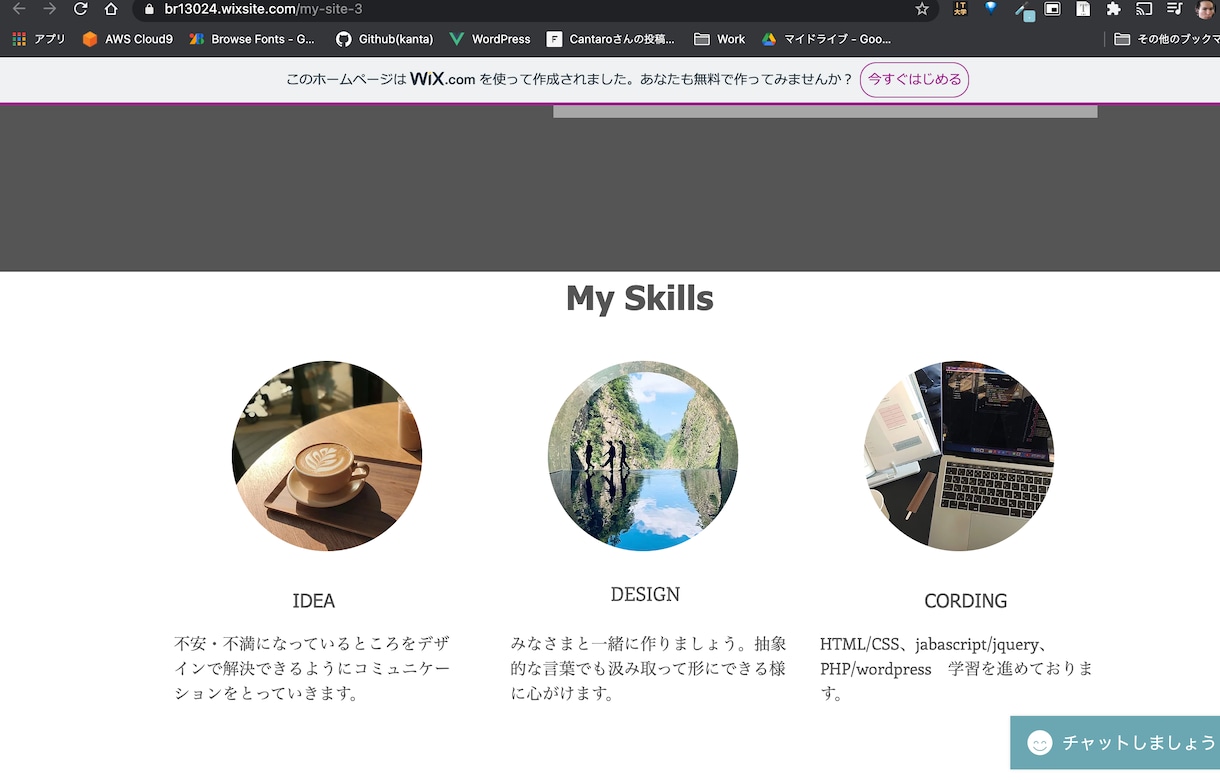Click the HTML/CSS、jabascript/jquery description text
This screenshot has height=780, width=1220.
coord(957,668)
